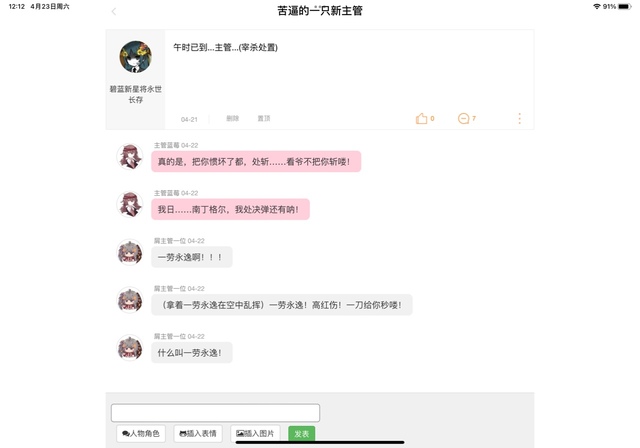Click the 插入图片 insert image button
This screenshot has height=448, width=640.
click(256, 433)
